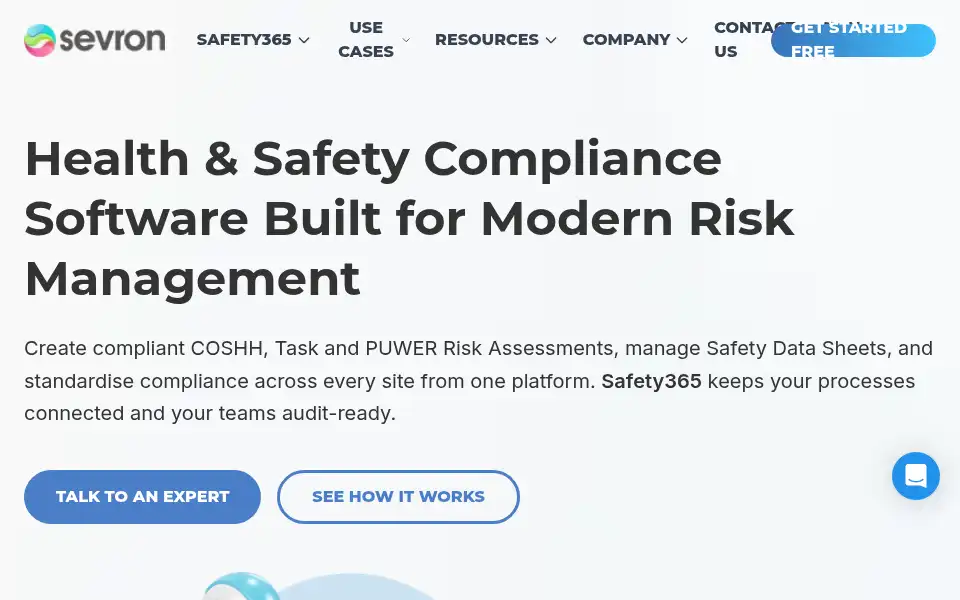Expand the Safety365 dropdown chevron
This screenshot has width=960, height=600.
tap(304, 40)
